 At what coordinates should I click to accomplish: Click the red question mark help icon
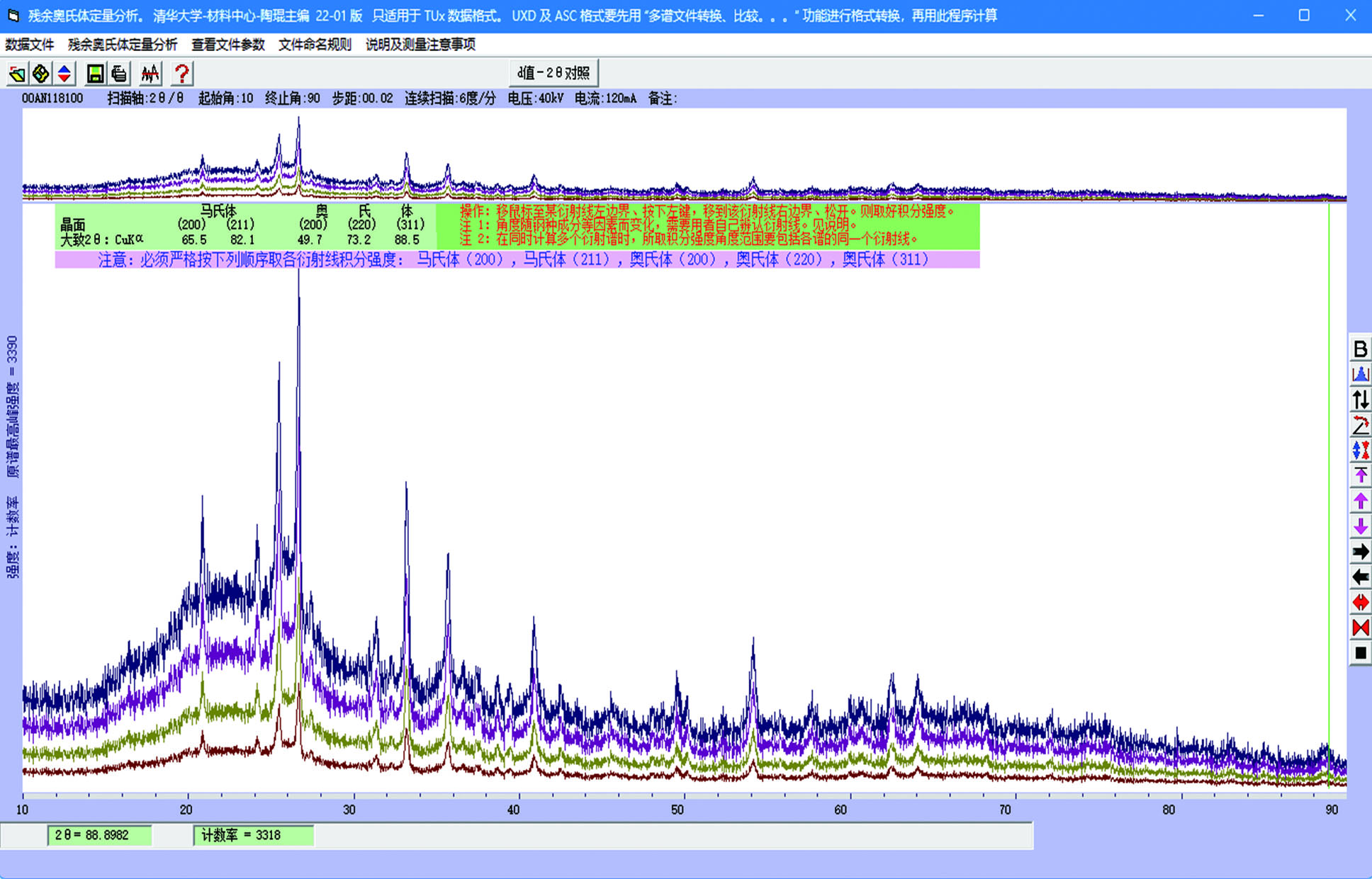182,74
